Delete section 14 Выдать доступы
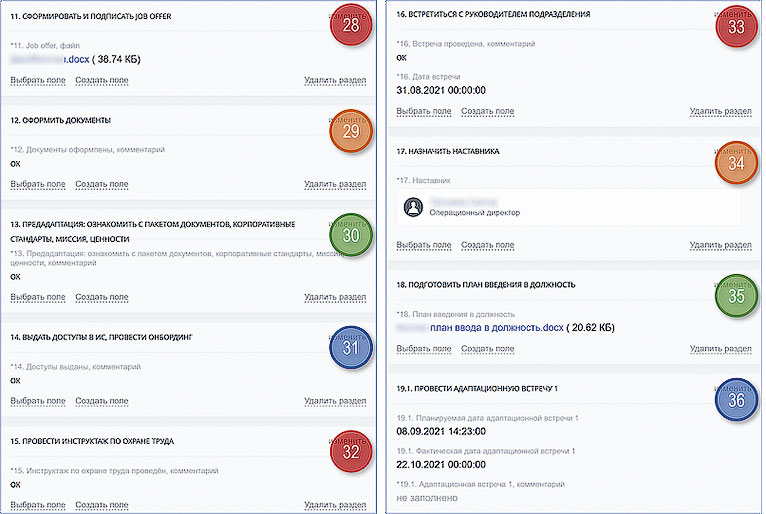This screenshot has width=766, height=514. click(335, 401)
